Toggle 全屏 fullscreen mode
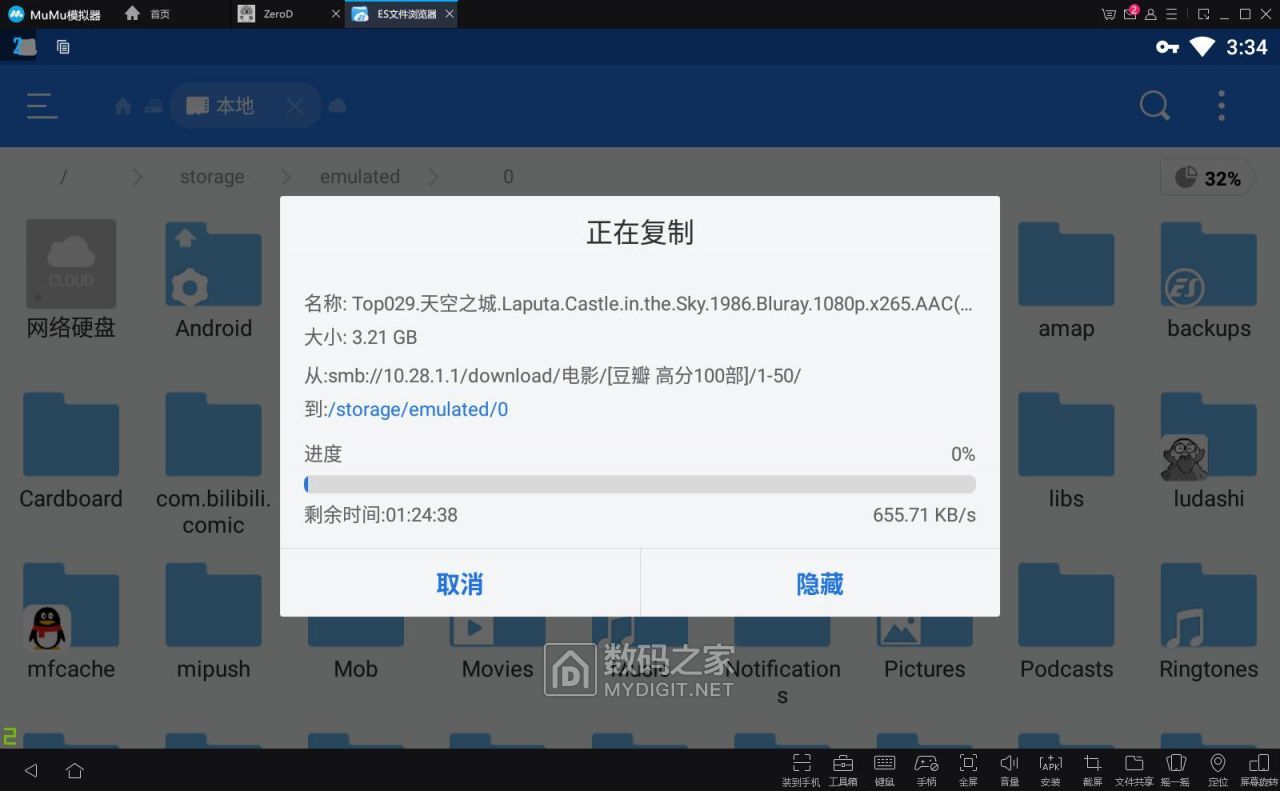 pos(968,769)
